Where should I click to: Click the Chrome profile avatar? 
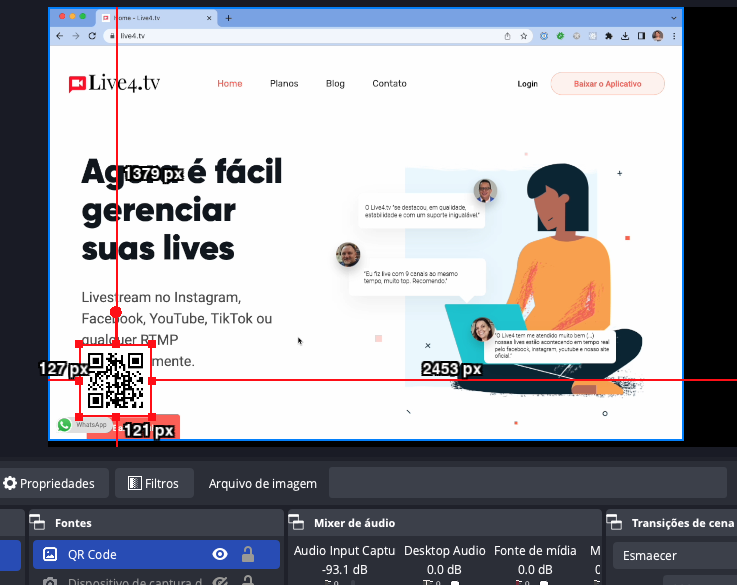click(x=658, y=36)
